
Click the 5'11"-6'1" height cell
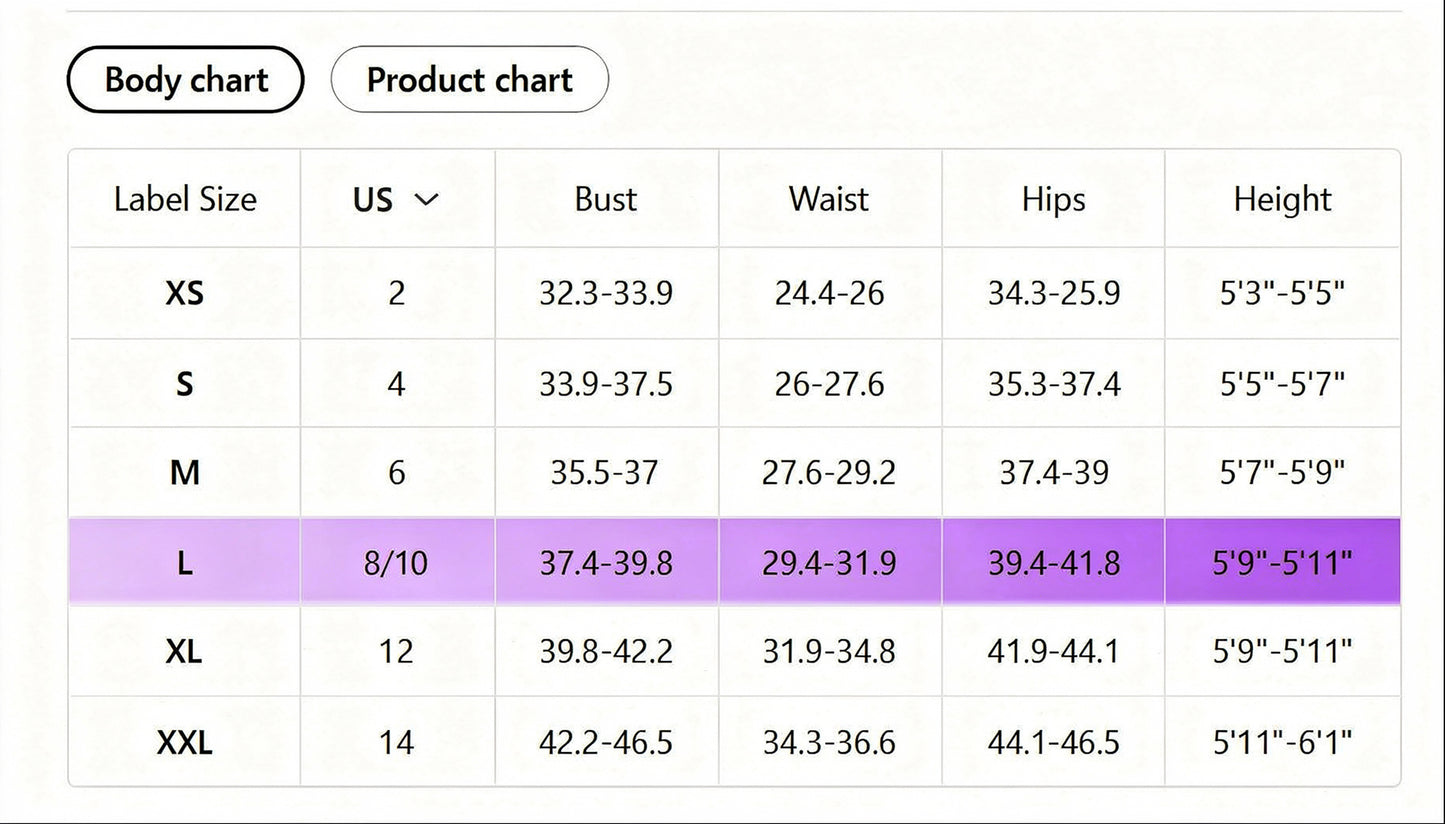pos(1282,742)
